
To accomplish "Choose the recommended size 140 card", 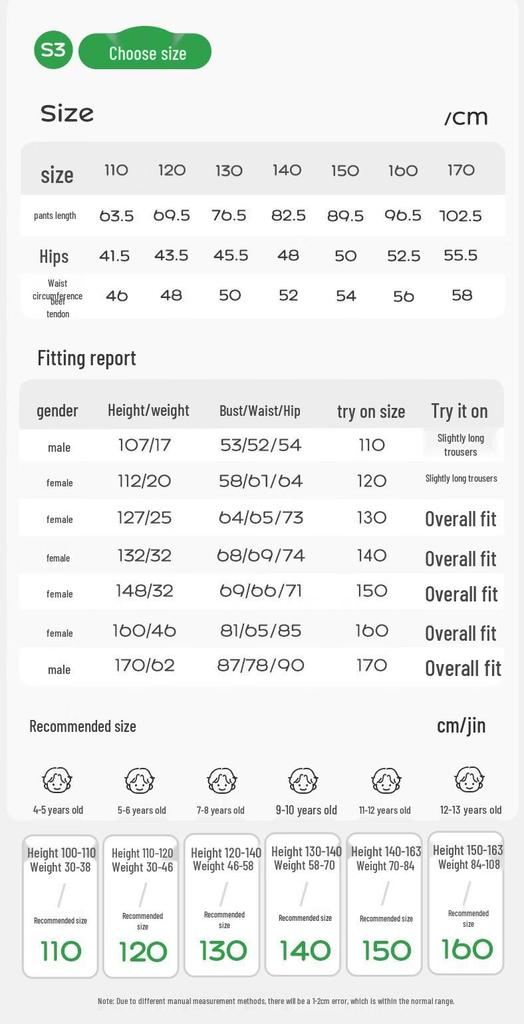I will [x=303, y=904].
